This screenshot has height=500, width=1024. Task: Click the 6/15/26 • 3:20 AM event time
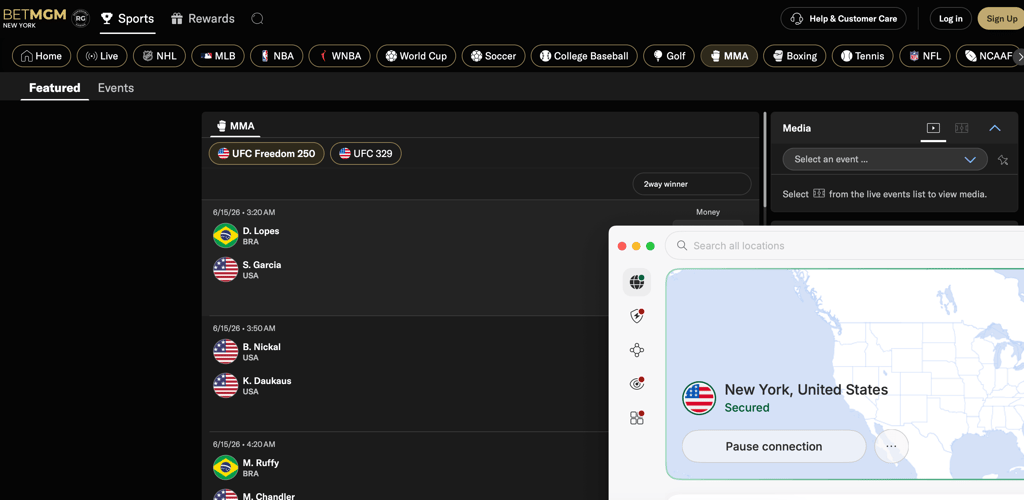click(244, 212)
